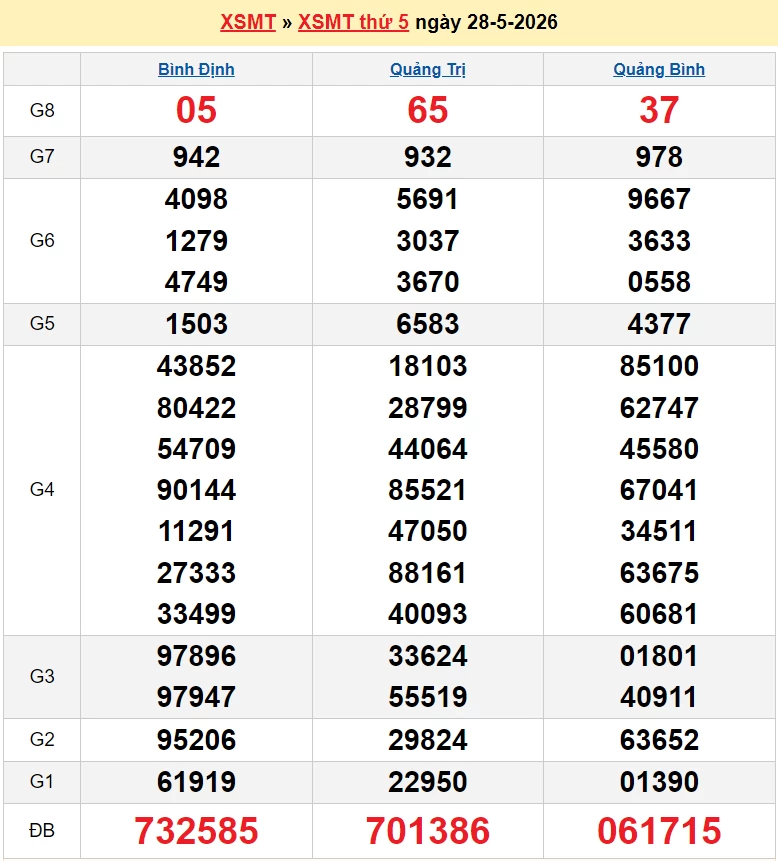Click the G1 result 22950
The image size is (778, 861).
[428, 782]
